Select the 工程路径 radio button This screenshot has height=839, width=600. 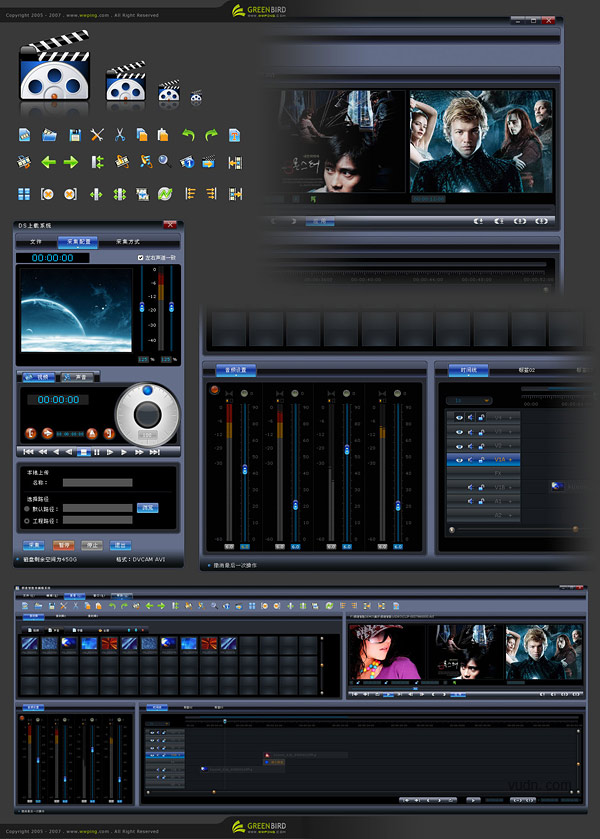pyautogui.click(x=27, y=521)
